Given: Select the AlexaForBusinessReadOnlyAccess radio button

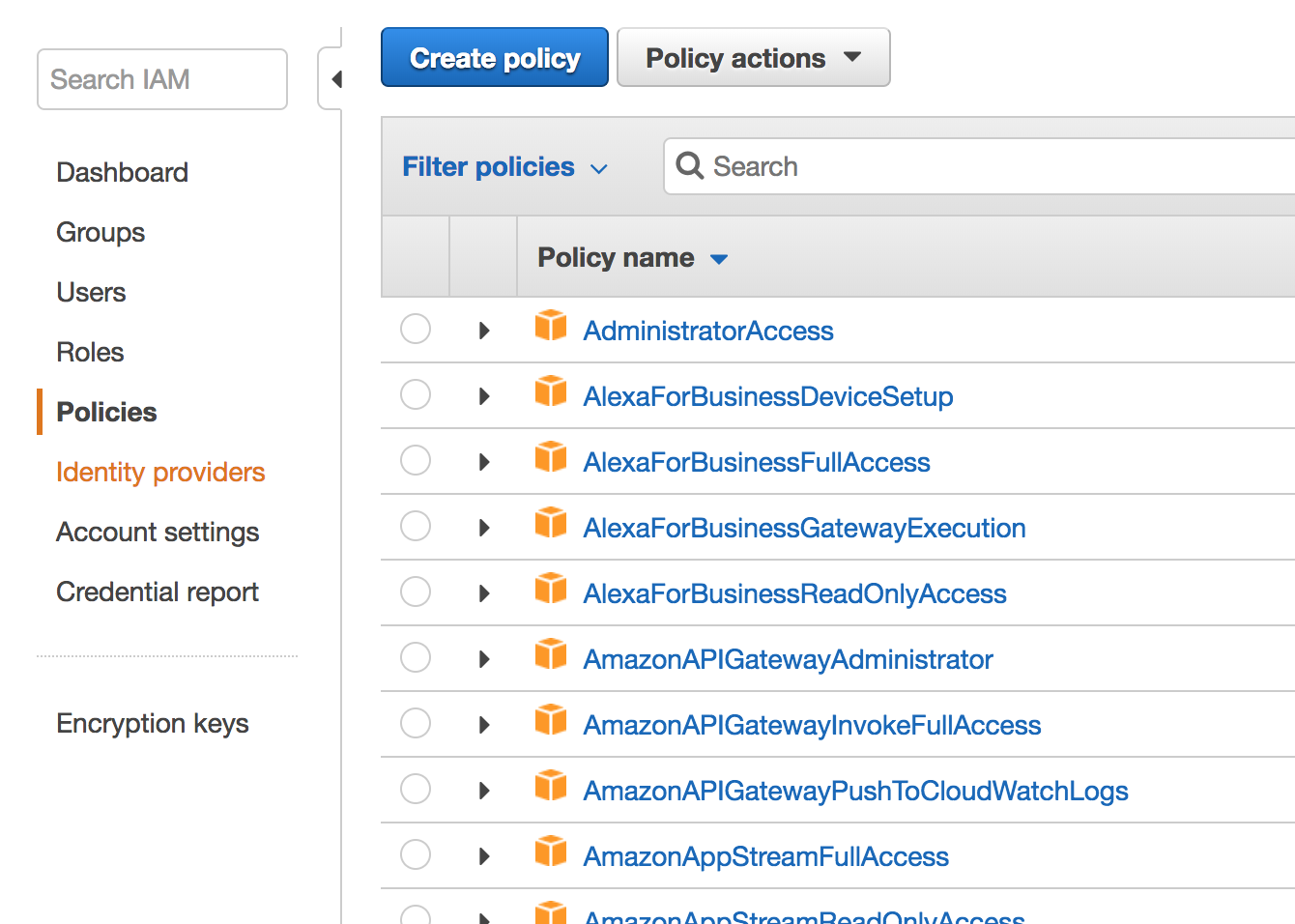Looking at the screenshot, I should [416, 592].
